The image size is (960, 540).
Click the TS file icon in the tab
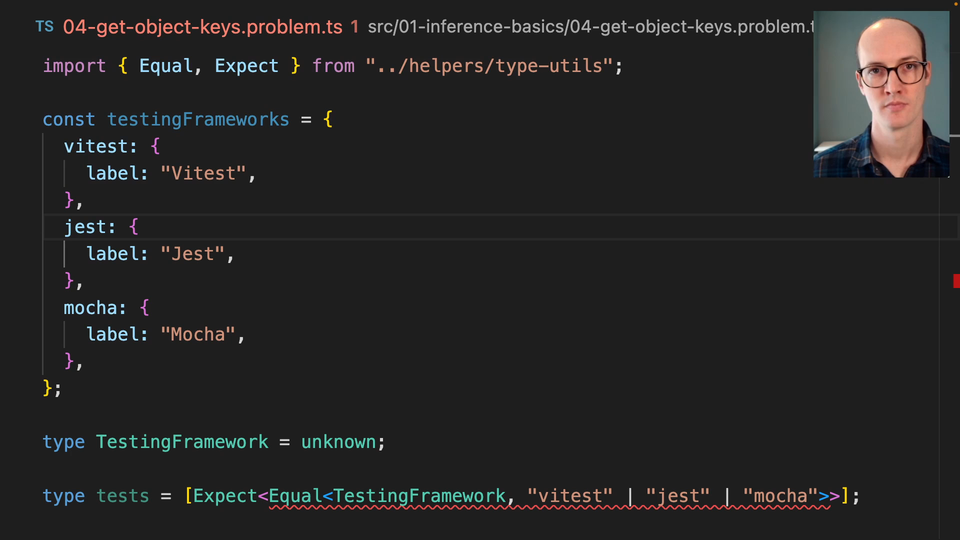[45, 27]
